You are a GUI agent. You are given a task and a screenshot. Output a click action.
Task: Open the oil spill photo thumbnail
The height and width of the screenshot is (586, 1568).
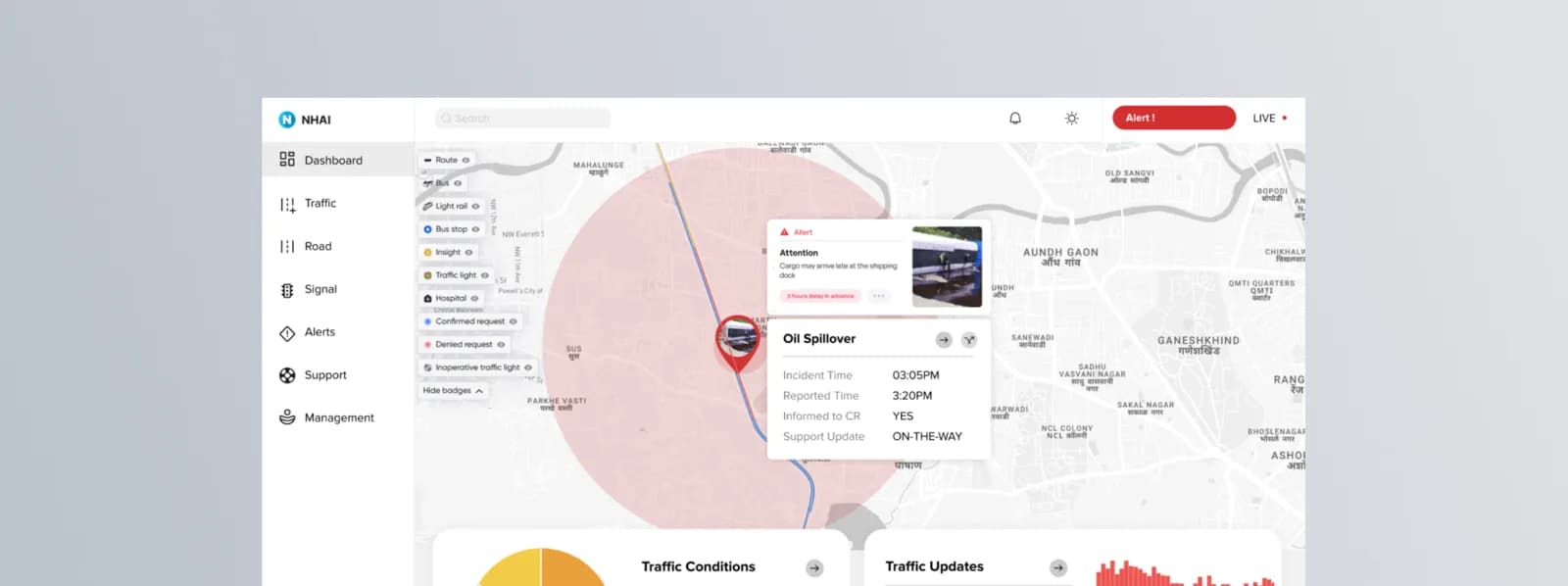947,267
